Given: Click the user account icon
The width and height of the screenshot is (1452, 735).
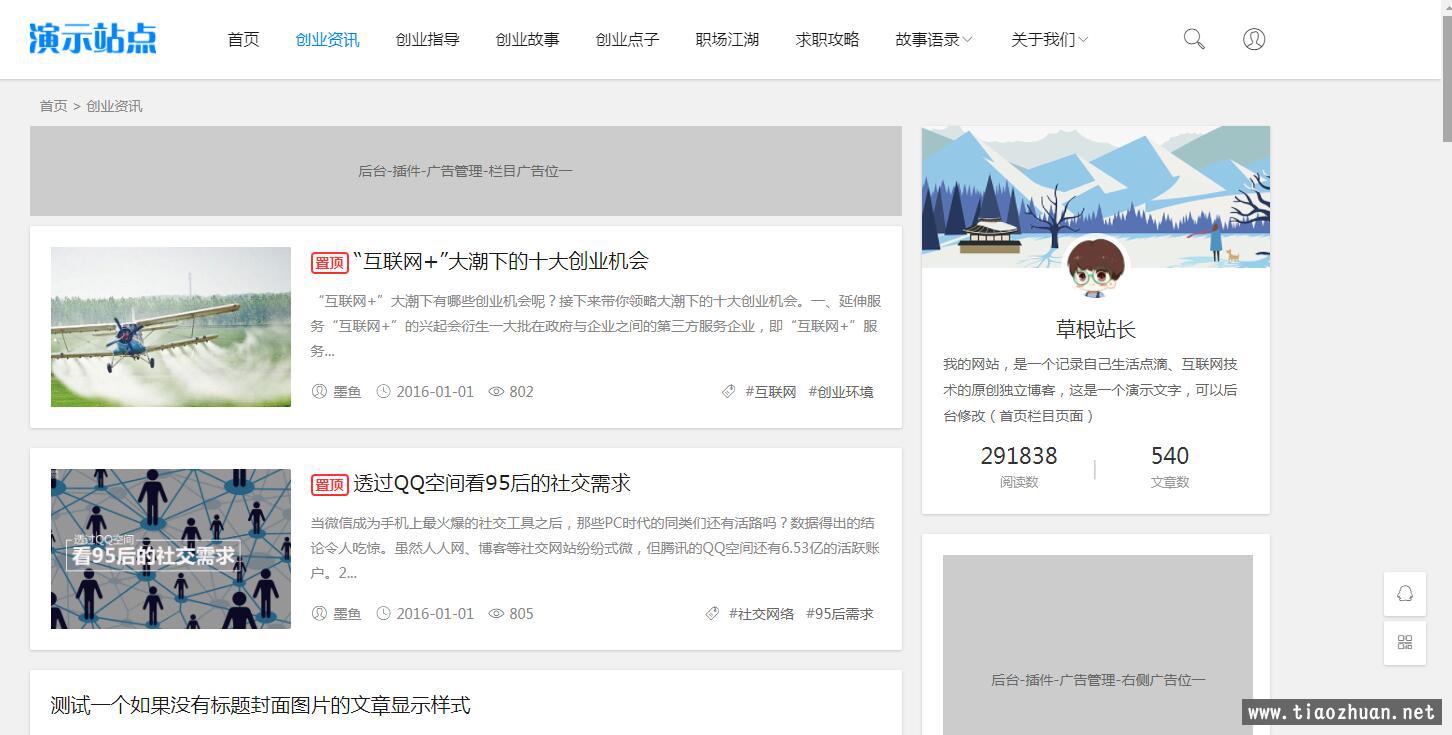Looking at the screenshot, I should (x=1253, y=39).
